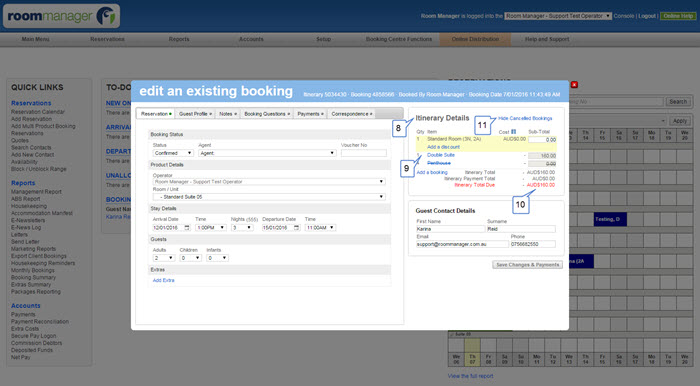Click the Add a booking link
The image size is (700, 386).
click(x=432, y=172)
